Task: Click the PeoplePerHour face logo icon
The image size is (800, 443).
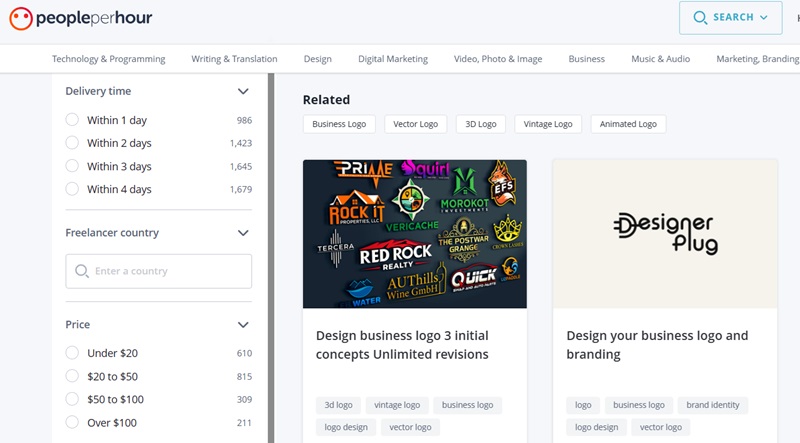Action: point(21,18)
